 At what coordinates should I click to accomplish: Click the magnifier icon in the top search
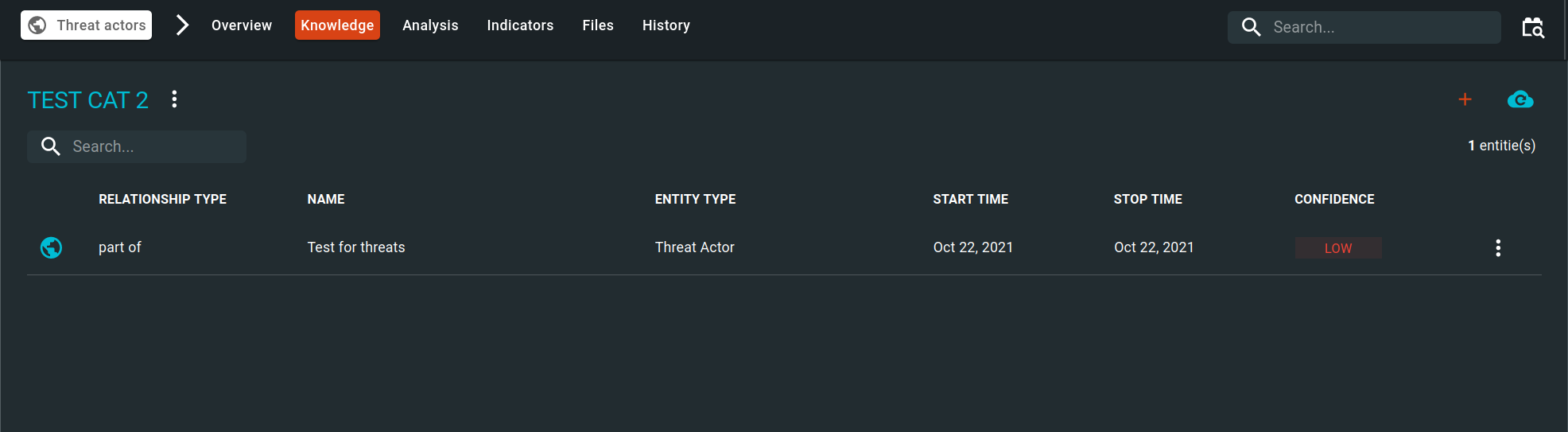pos(1251,27)
